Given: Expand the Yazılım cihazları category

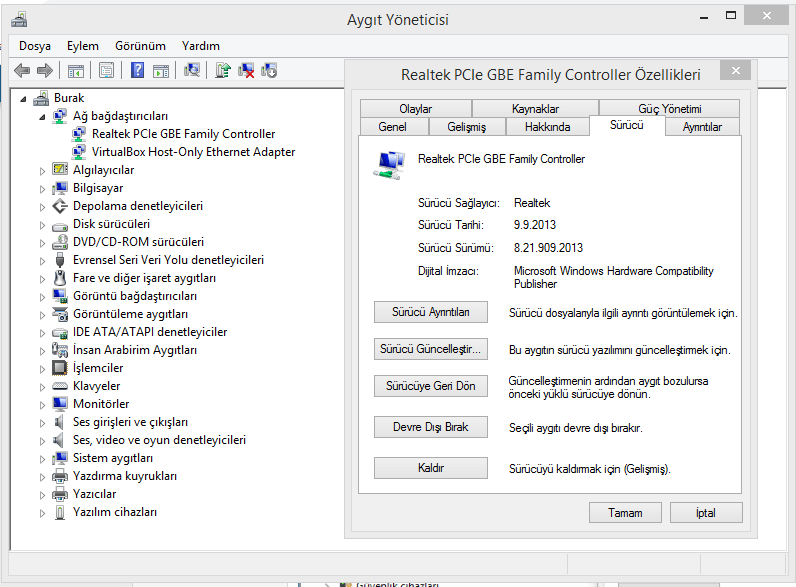Looking at the screenshot, I should click(42, 513).
